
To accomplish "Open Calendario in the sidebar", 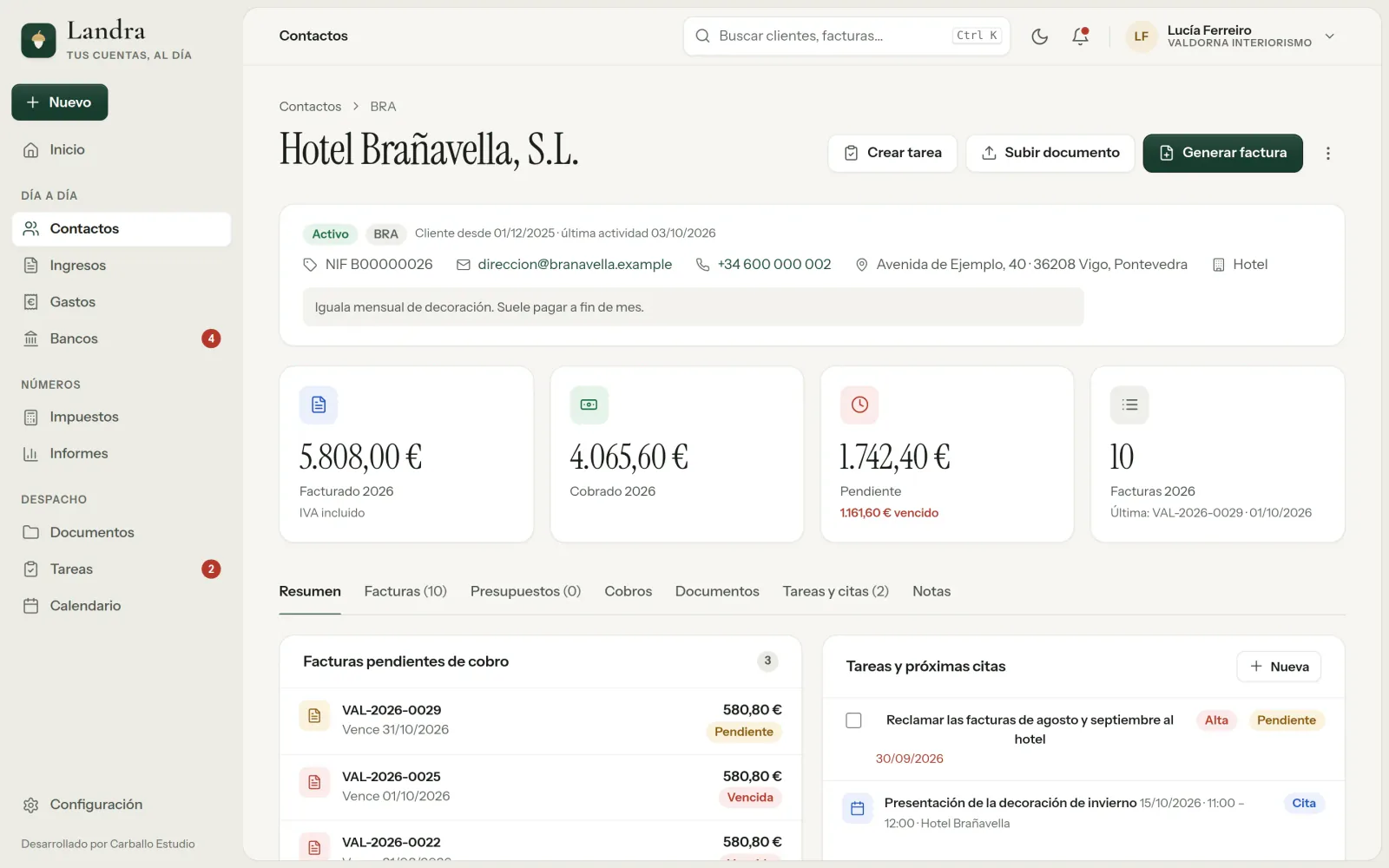I will click(x=122, y=606).
